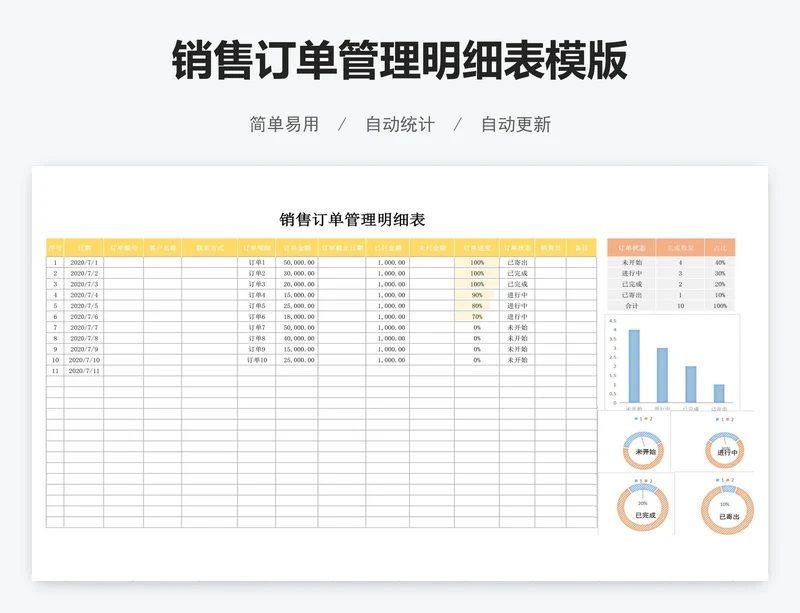Click the 已寄出 status in 订单1 row

click(x=517, y=262)
